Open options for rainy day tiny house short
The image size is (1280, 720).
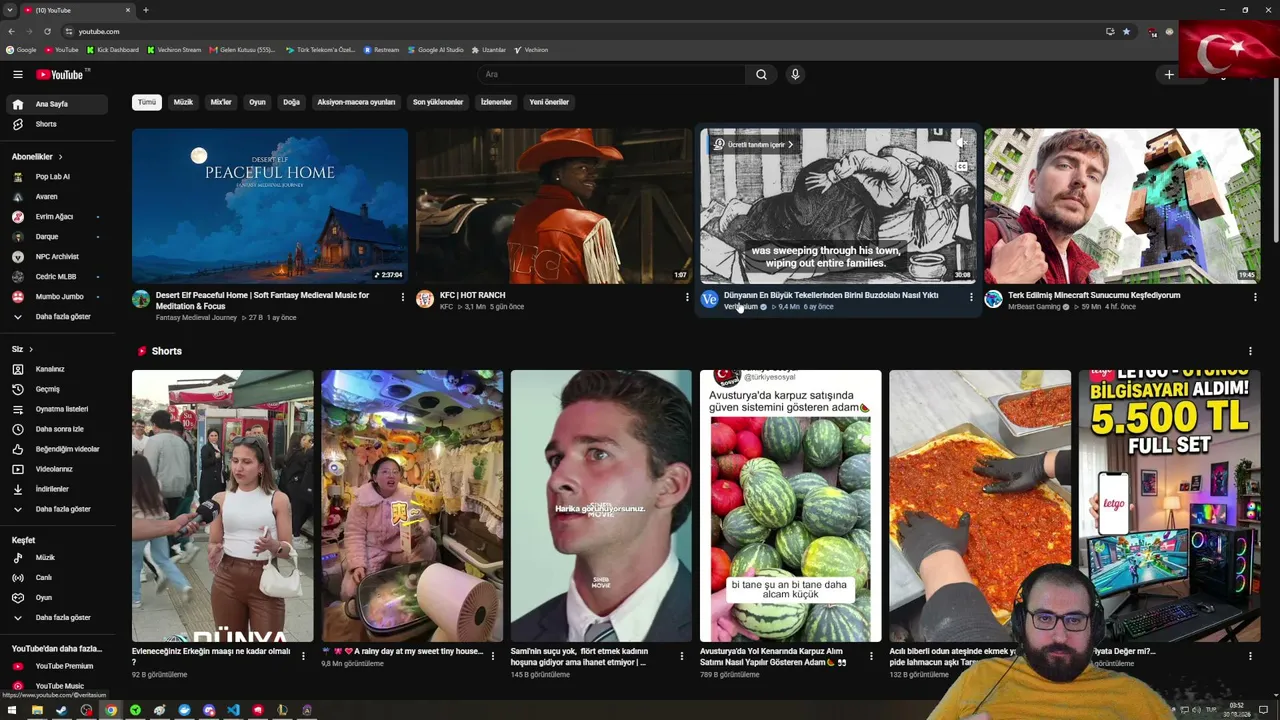coord(492,656)
